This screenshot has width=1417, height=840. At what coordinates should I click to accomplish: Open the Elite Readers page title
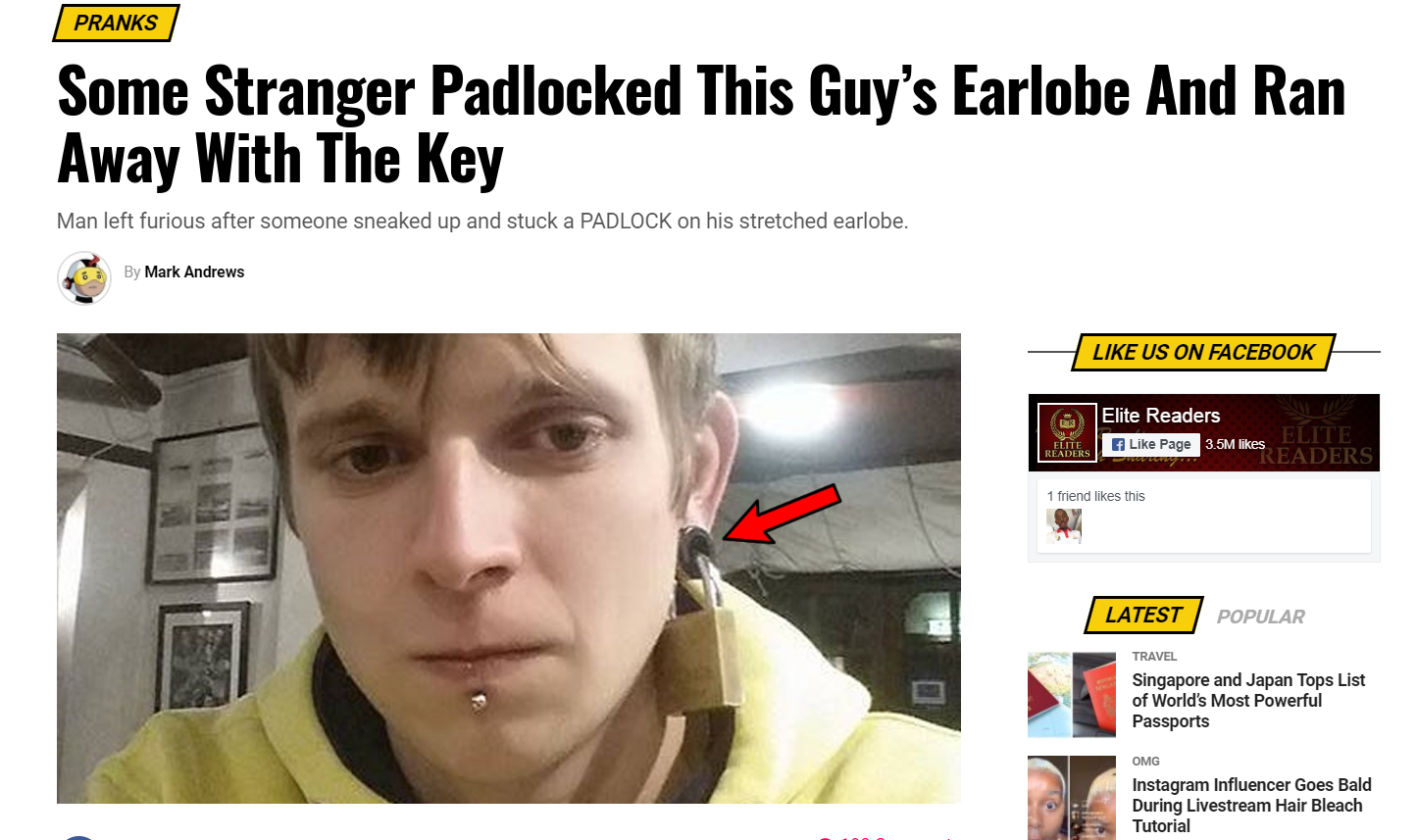pyautogui.click(x=1161, y=416)
